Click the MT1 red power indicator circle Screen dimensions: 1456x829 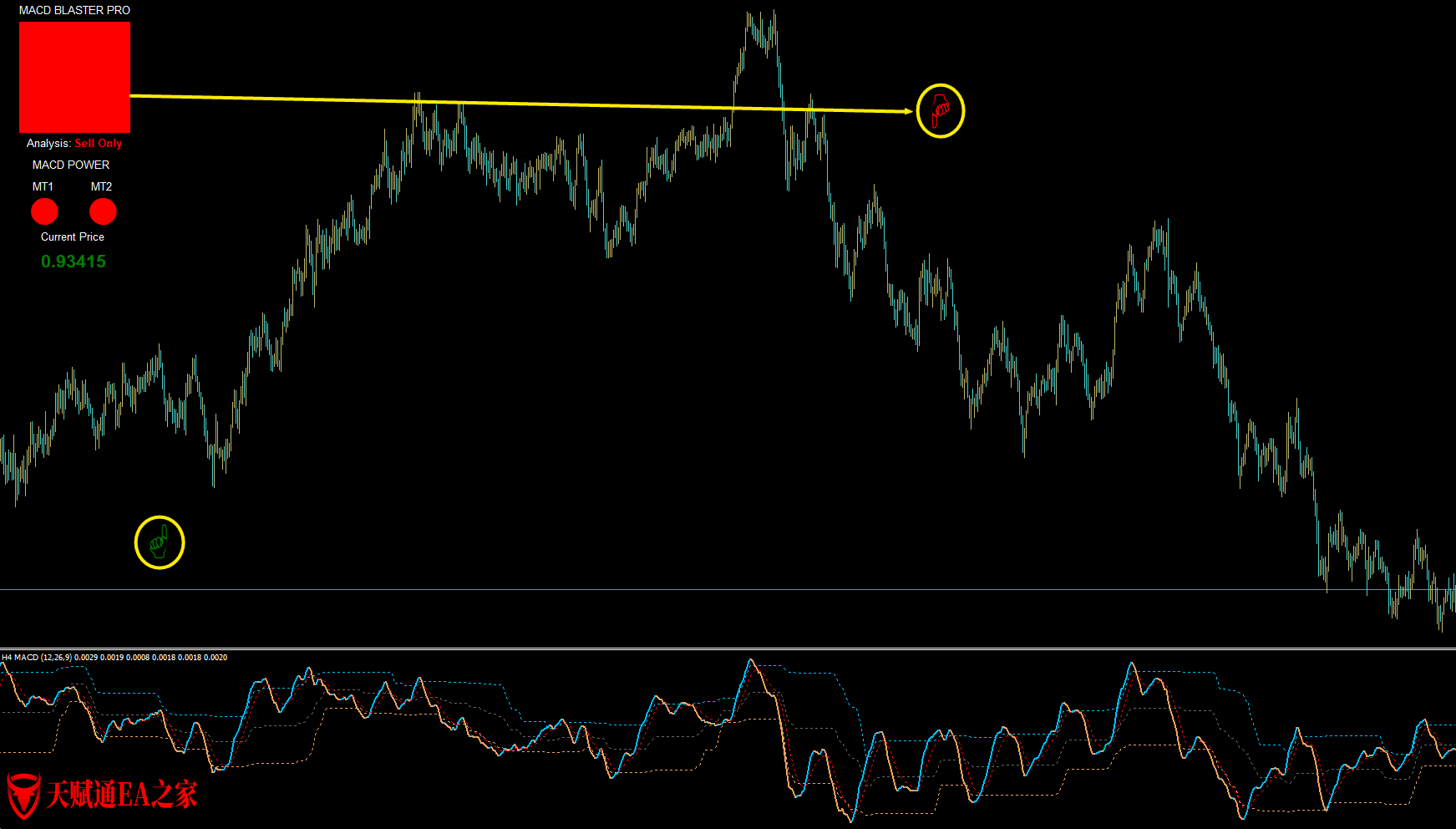click(44, 211)
